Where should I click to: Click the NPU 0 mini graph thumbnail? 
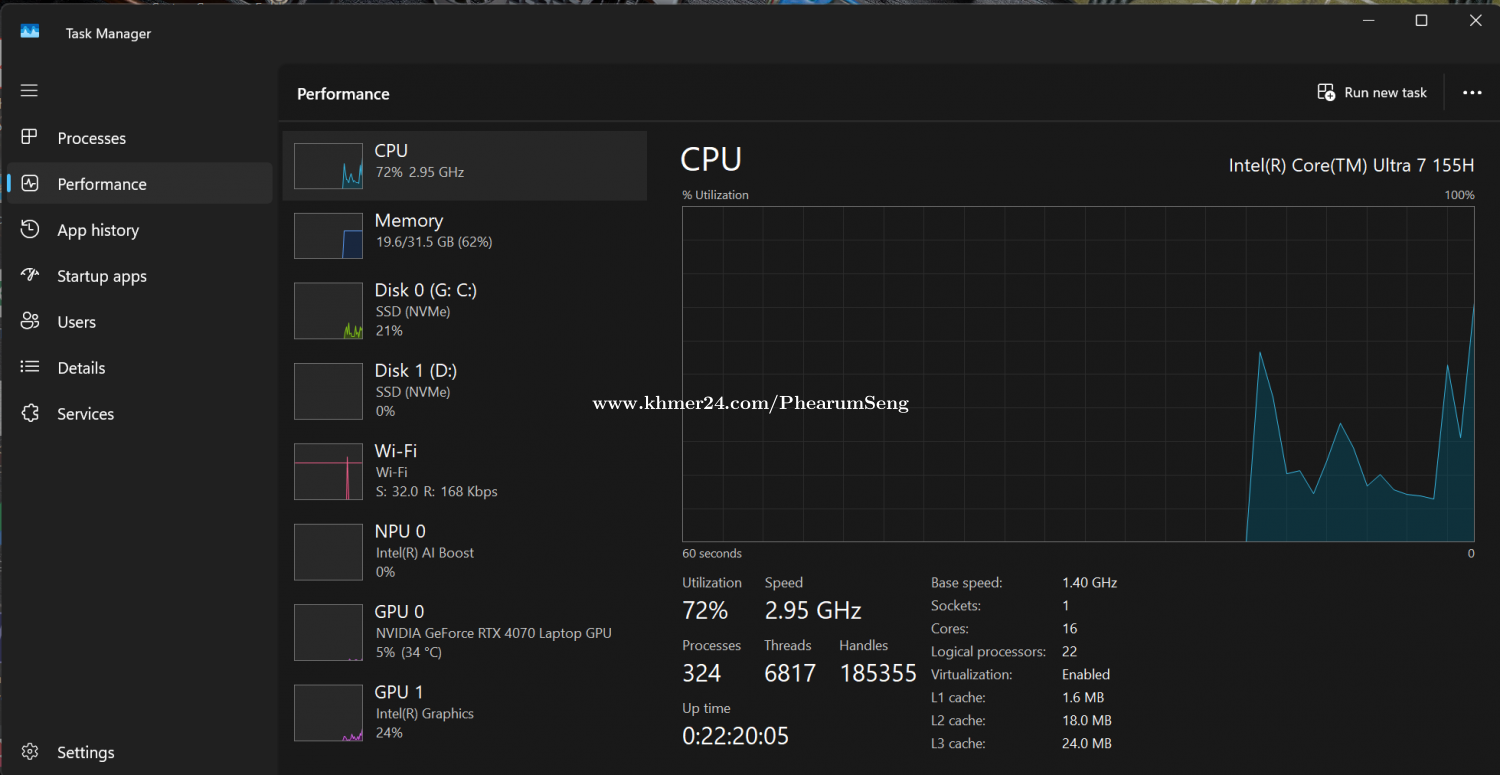pyautogui.click(x=328, y=552)
